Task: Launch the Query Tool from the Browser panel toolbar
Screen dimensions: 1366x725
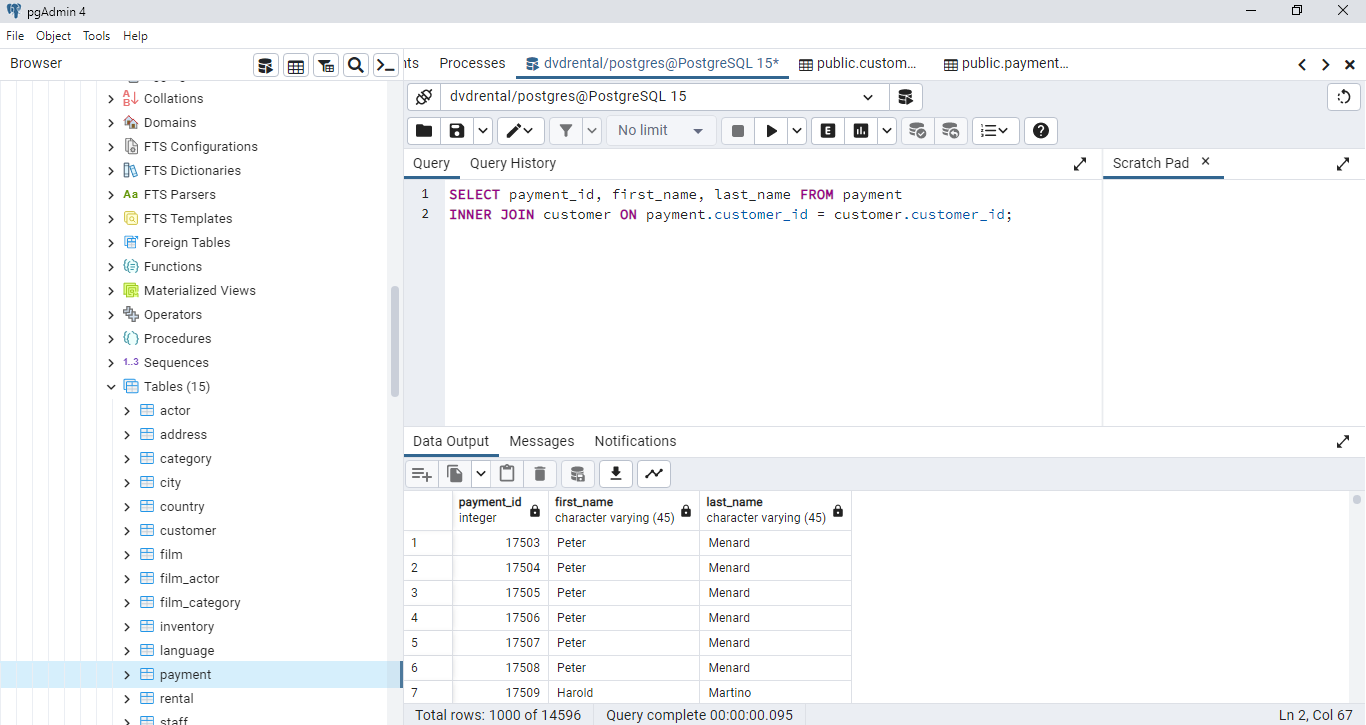Action: 265,66
